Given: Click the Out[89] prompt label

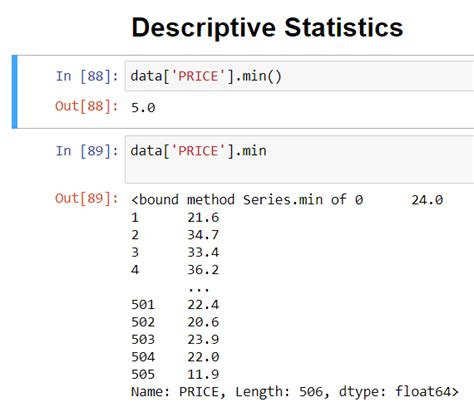Looking at the screenshot, I should (87, 198).
